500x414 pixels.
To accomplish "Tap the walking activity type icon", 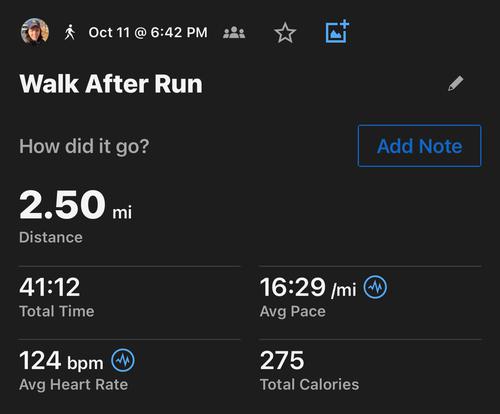I will click(x=70, y=32).
